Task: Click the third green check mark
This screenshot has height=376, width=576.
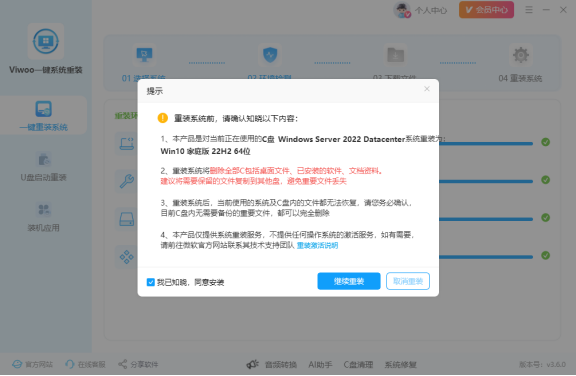Action: [546, 218]
